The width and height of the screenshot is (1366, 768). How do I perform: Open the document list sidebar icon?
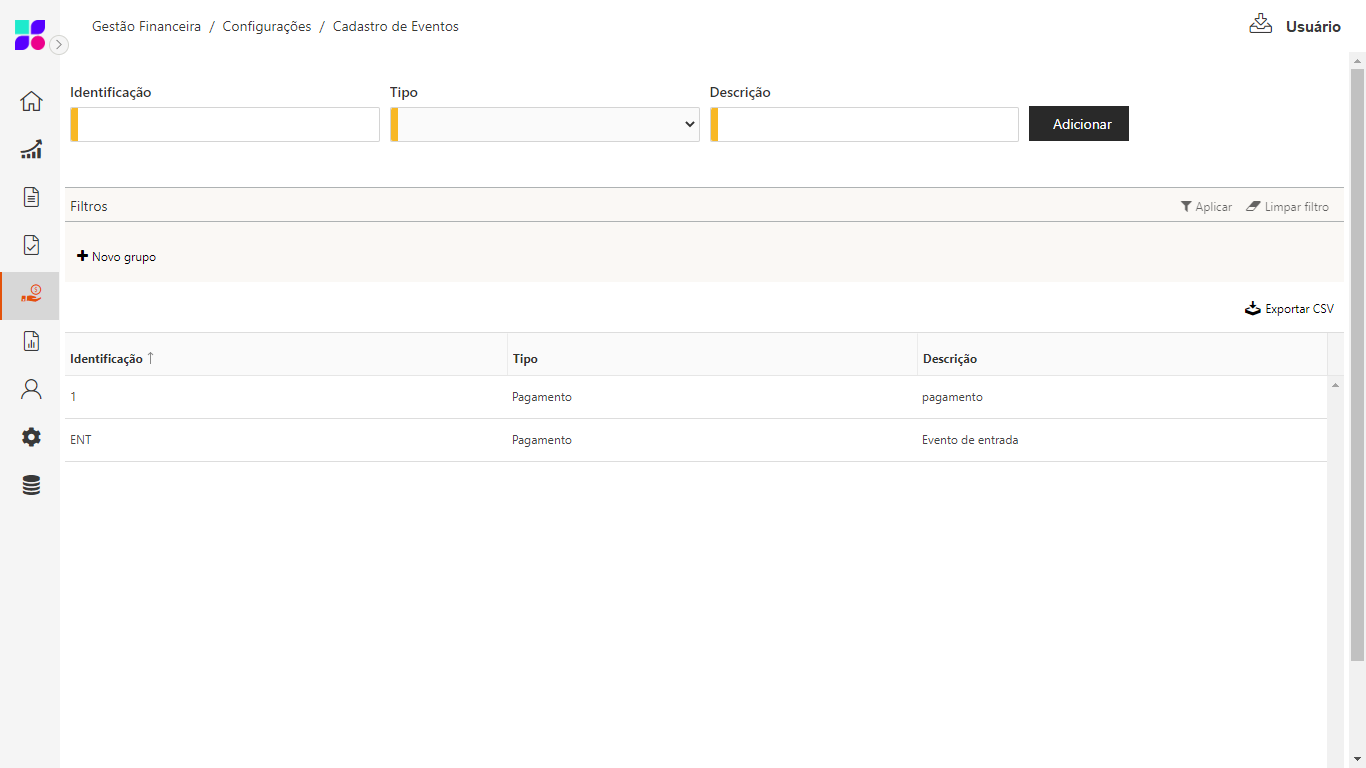(x=31, y=197)
